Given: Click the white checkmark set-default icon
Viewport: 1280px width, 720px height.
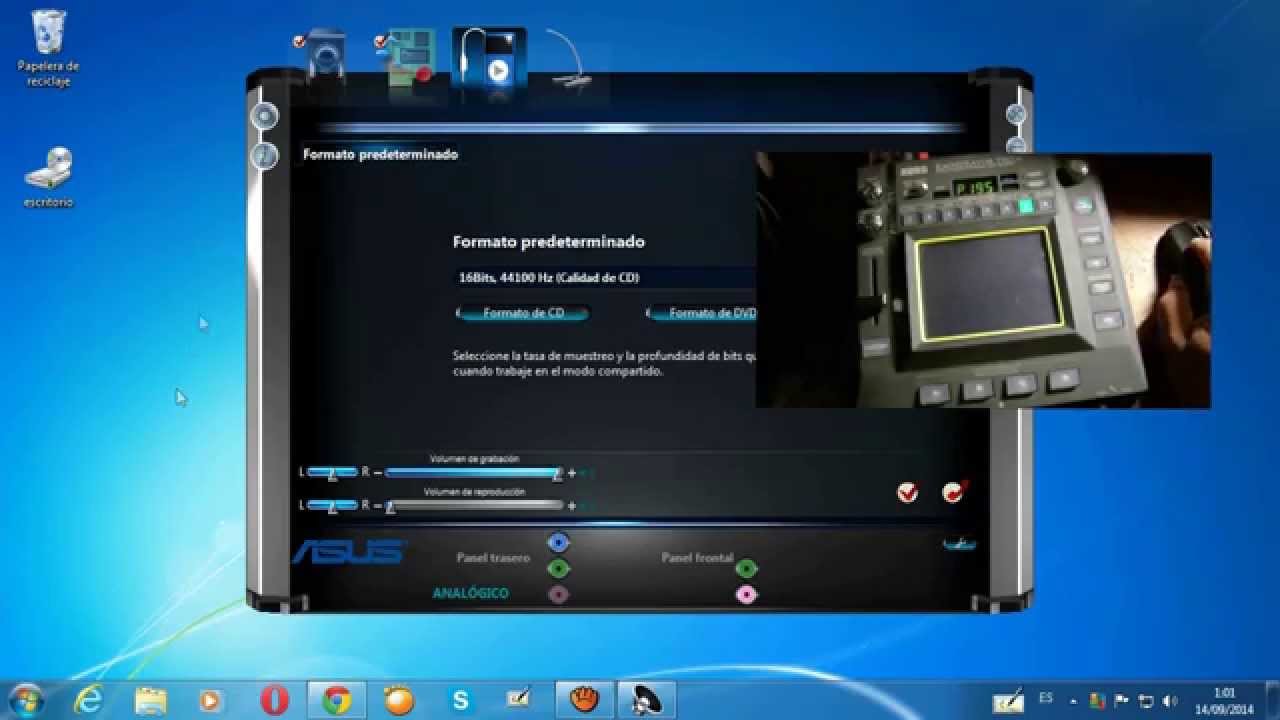Looking at the screenshot, I should [x=907, y=492].
